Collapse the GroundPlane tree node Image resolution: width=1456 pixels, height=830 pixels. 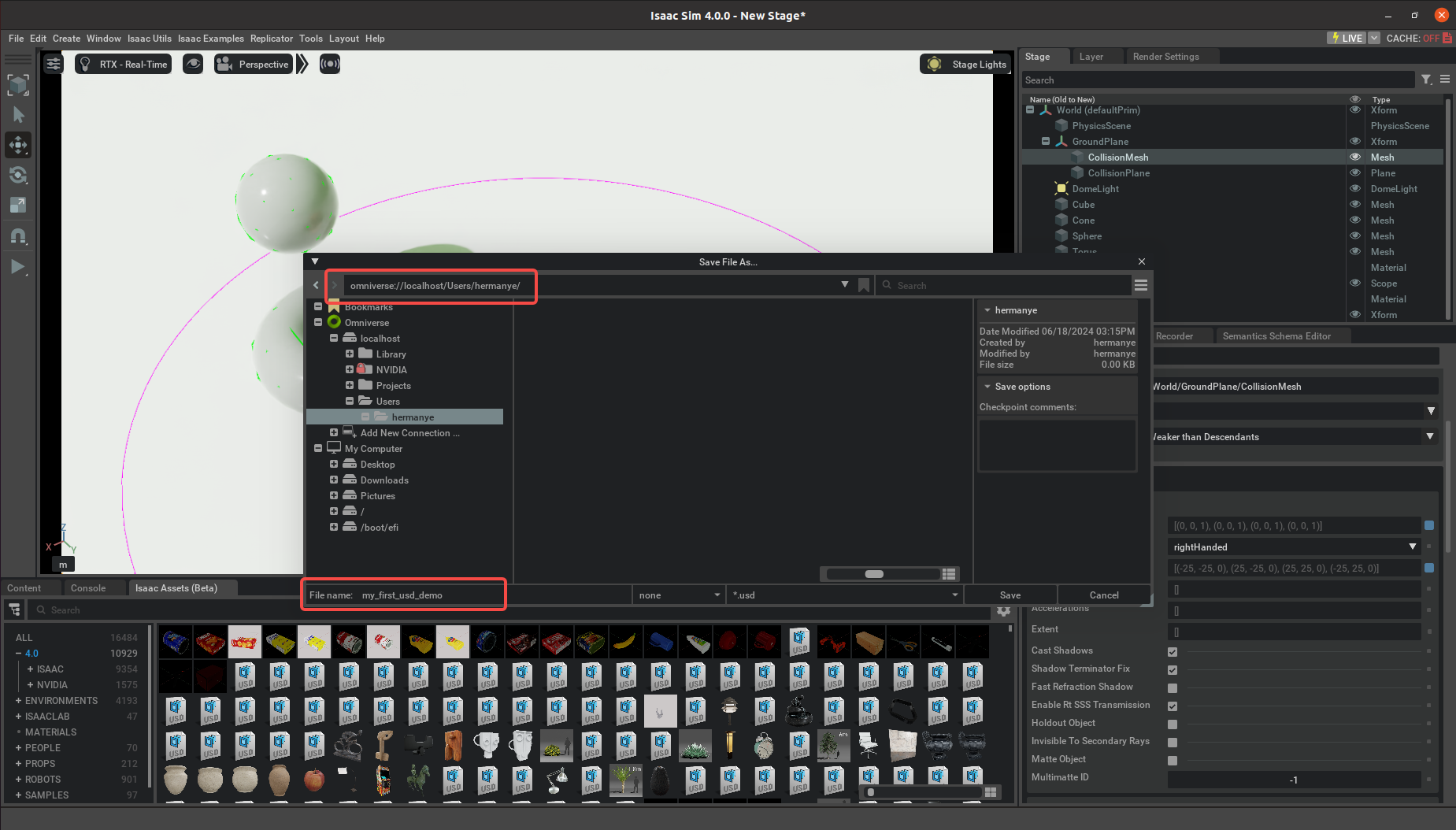point(1046,142)
